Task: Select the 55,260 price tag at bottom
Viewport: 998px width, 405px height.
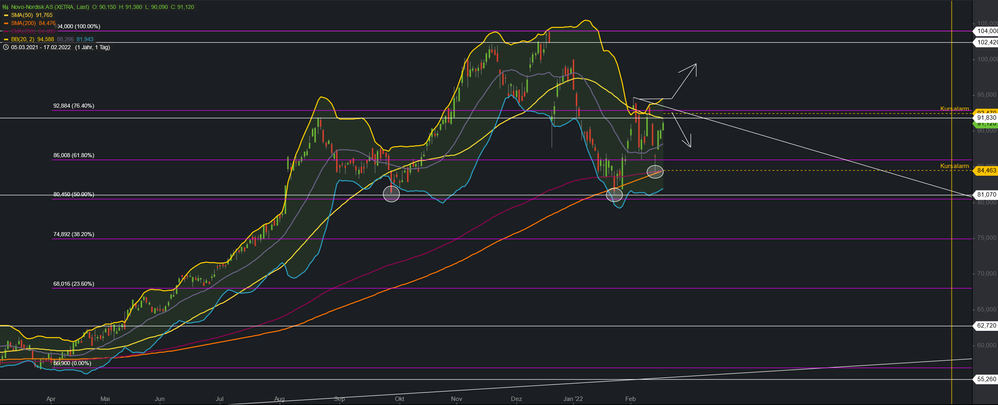Action: [984, 379]
